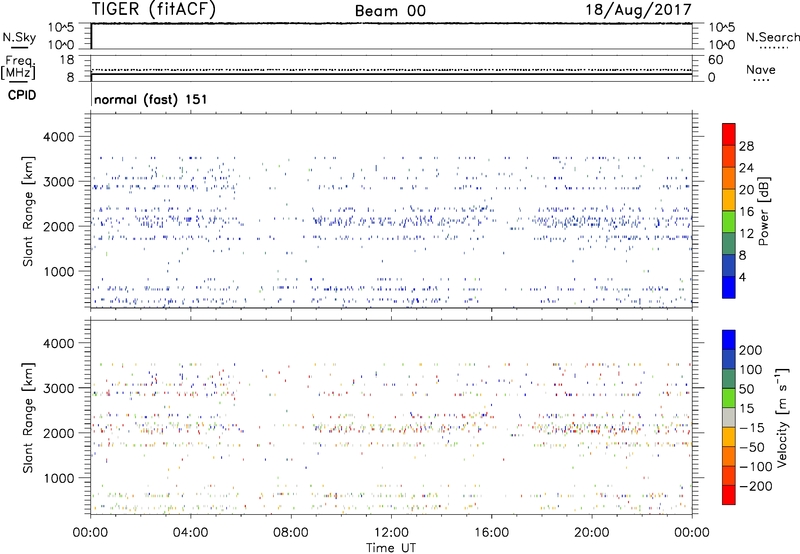Screen dimensions: 800x554
Task: Click the blue top Velocity colorbar segment
Action: point(729,340)
